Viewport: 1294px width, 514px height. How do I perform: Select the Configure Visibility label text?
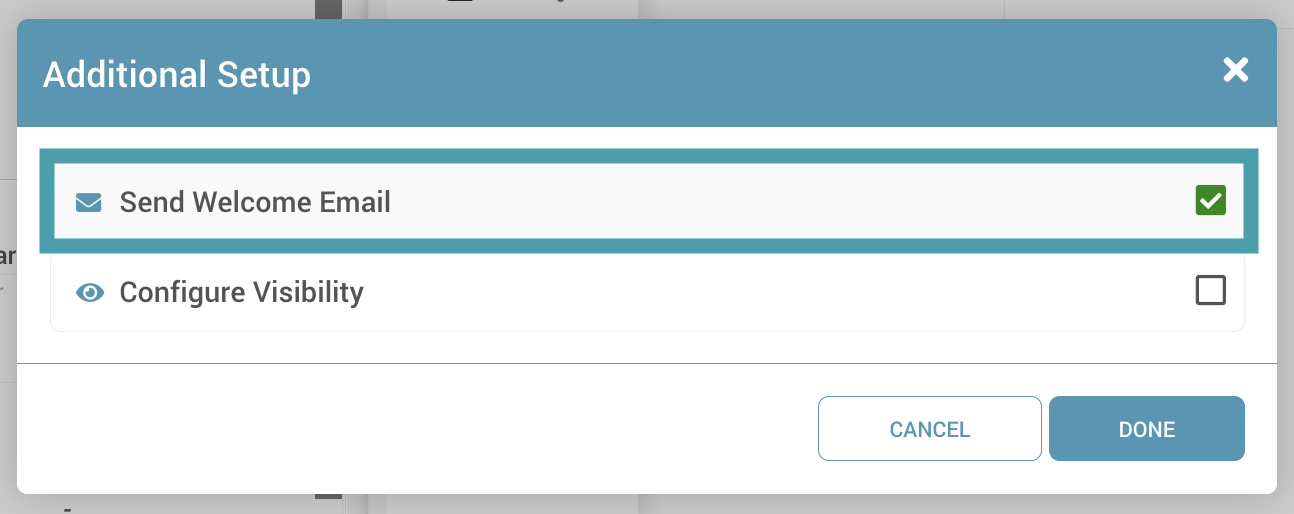(242, 292)
